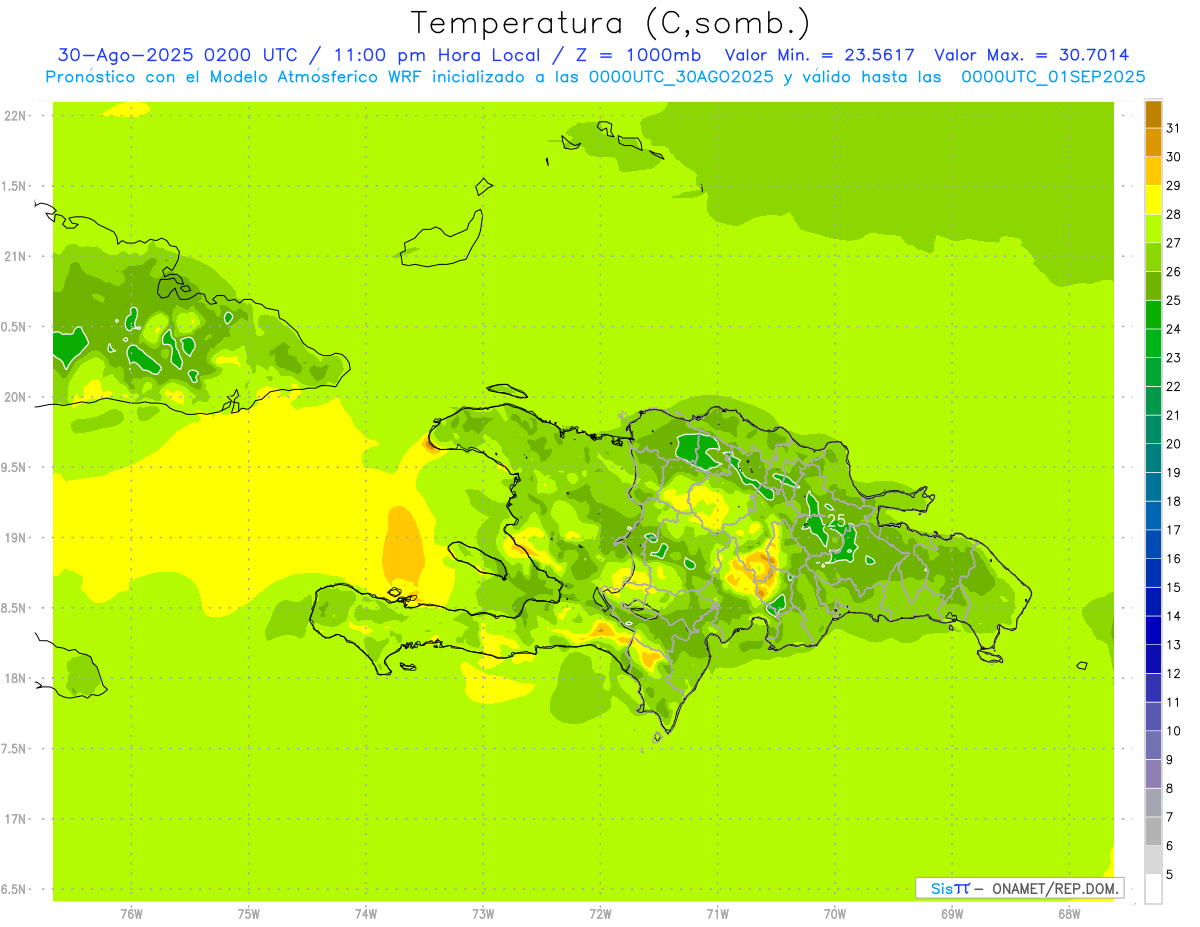This screenshot has height=927, width=1200.
Task: Click the "8.5N" latitude axis label
Action: (x=15, y=608)
